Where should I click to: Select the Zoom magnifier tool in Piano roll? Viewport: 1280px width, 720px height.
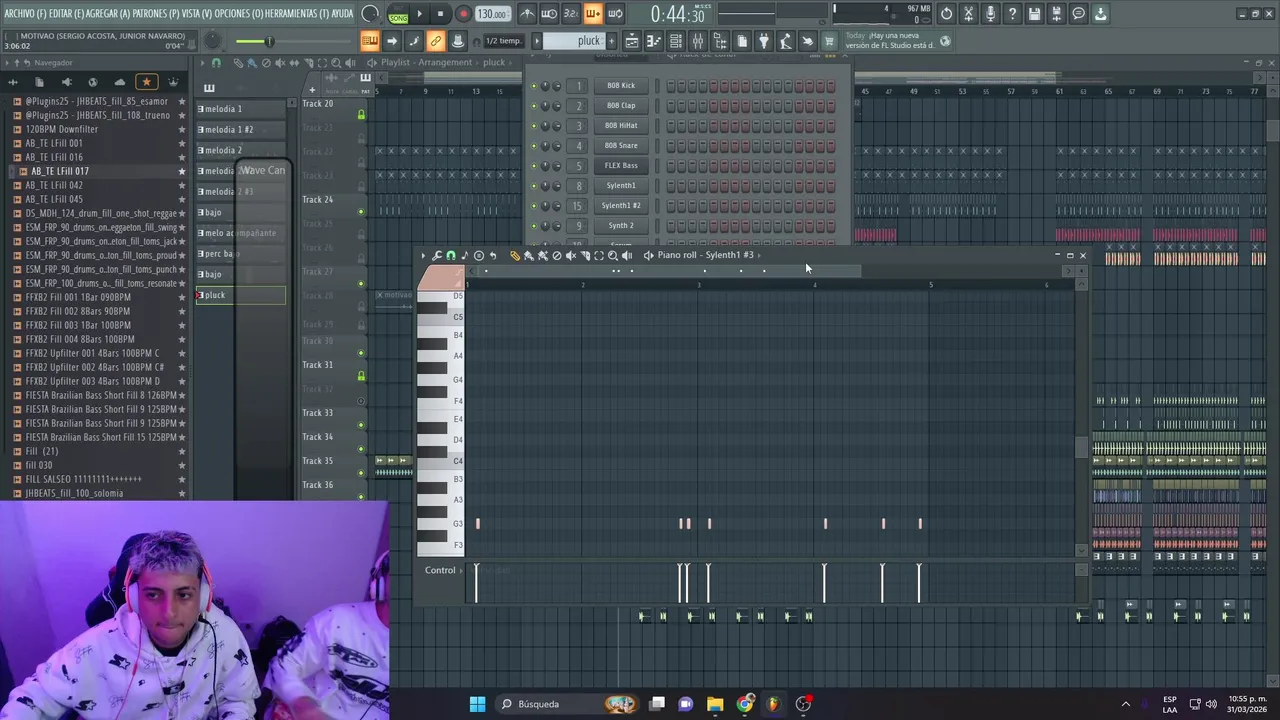[613, 256]
